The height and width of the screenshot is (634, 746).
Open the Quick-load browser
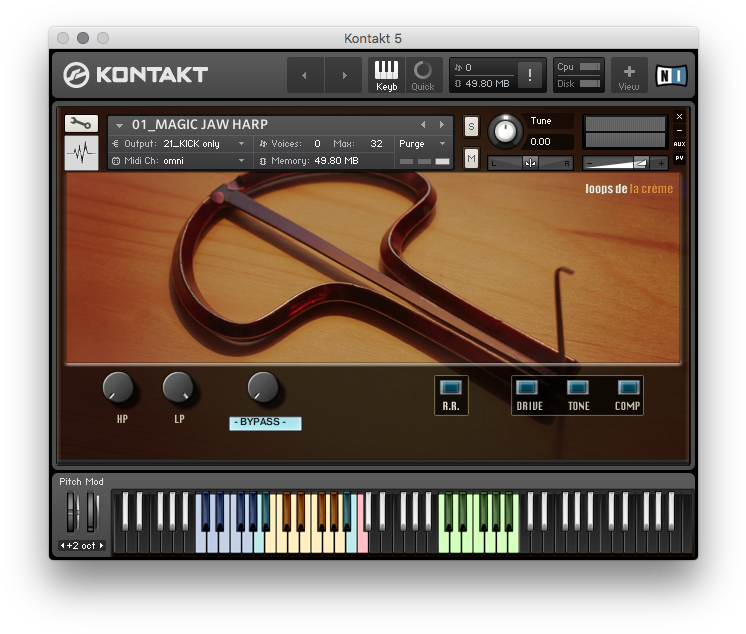click(x=423, y=75)
